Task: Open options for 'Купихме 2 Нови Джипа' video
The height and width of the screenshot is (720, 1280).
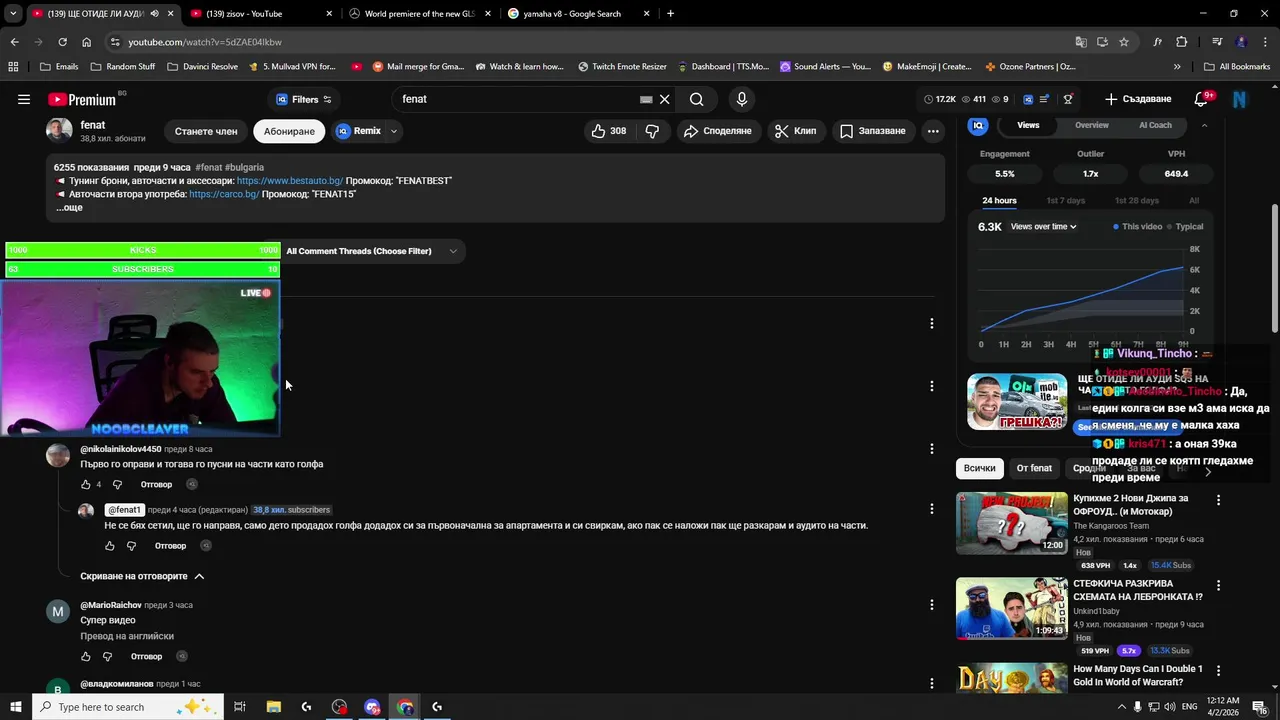Action: (x=1218, y=499)
